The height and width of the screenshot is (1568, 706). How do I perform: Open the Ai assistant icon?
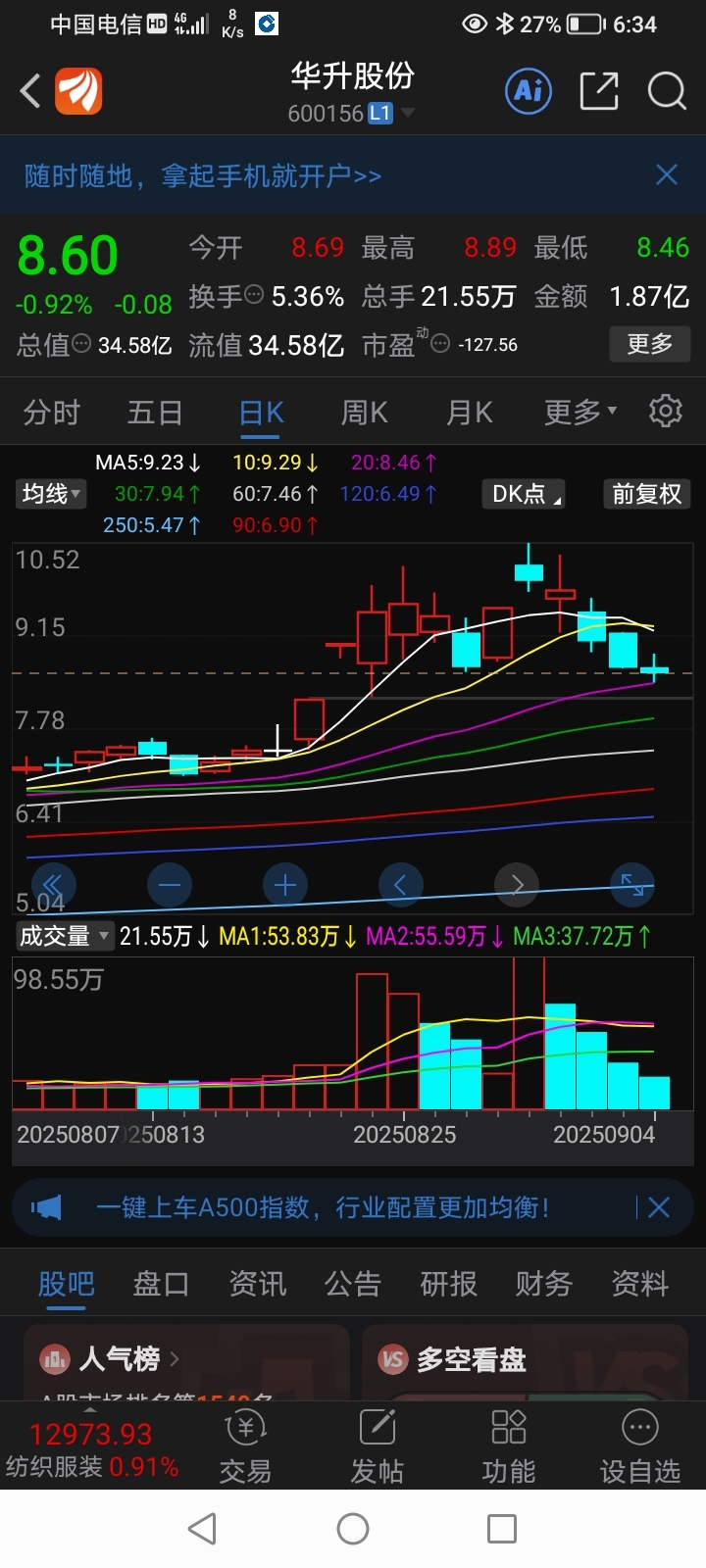(x=529, y=91)
